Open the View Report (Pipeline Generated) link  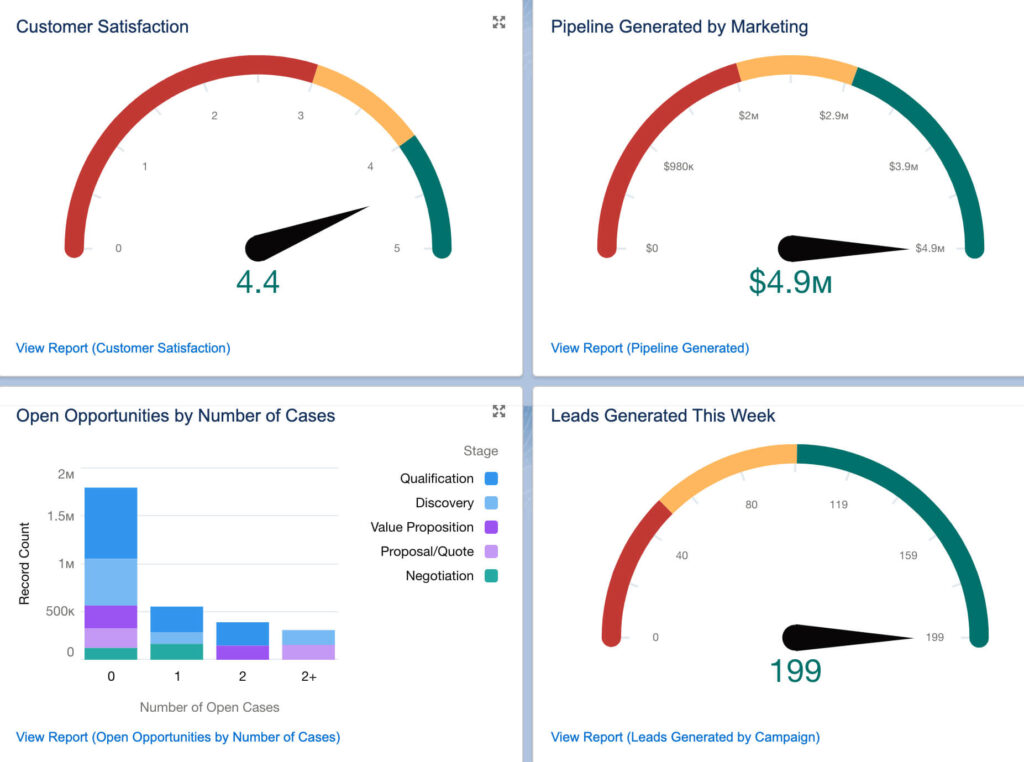click(649, 348)
